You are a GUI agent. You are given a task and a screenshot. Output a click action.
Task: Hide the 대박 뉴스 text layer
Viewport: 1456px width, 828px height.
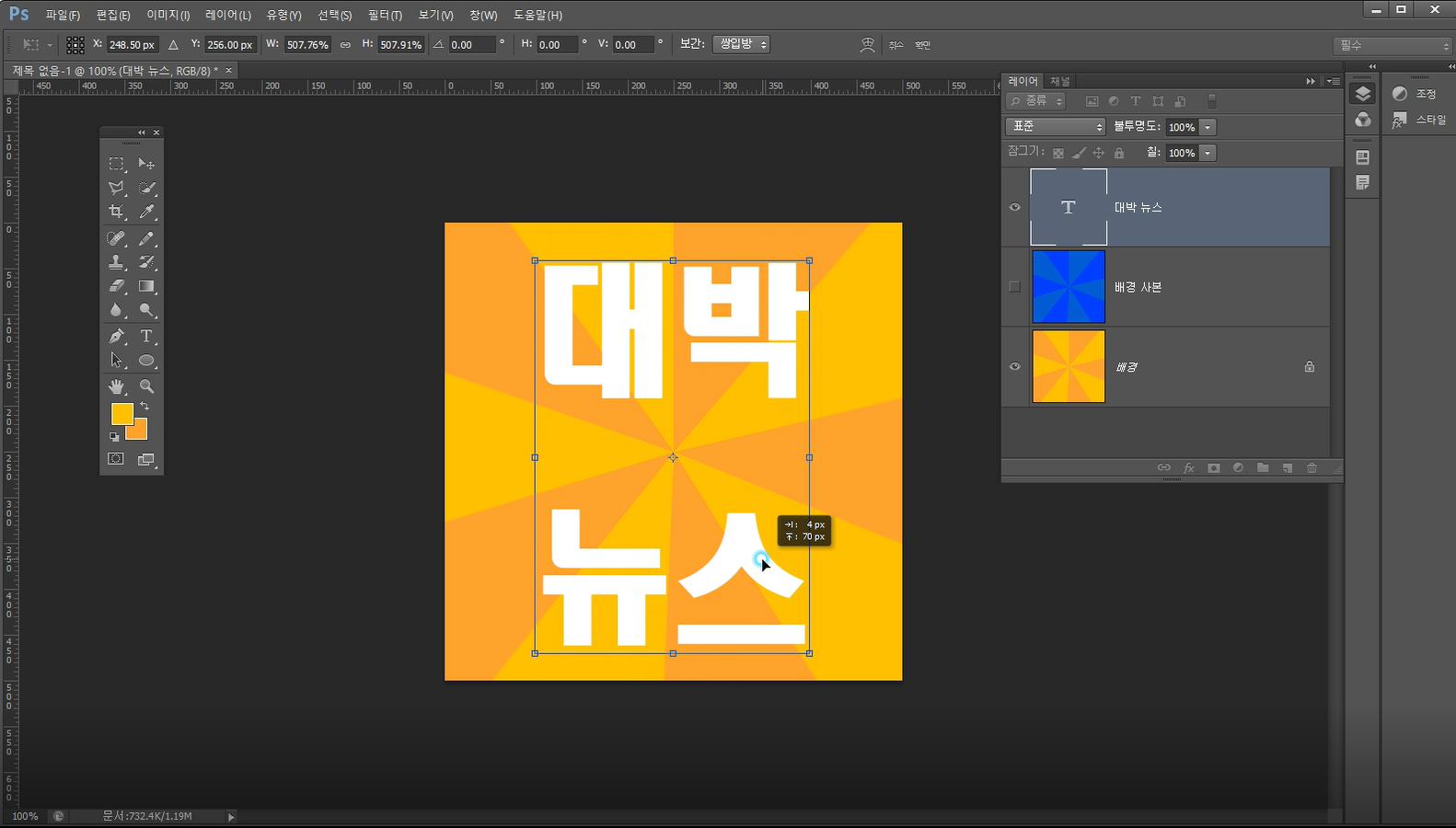(x=1015, y=207)
